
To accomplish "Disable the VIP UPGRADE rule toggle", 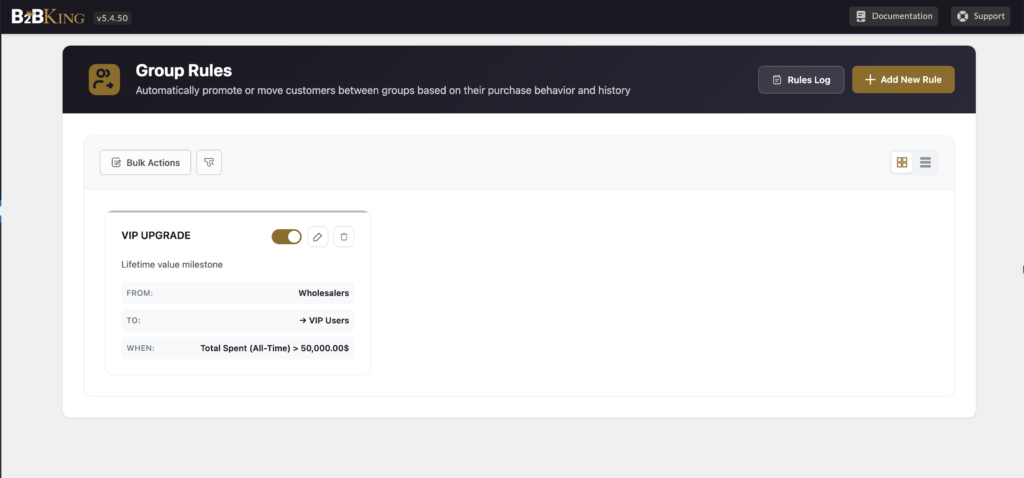I will point(287,236).
